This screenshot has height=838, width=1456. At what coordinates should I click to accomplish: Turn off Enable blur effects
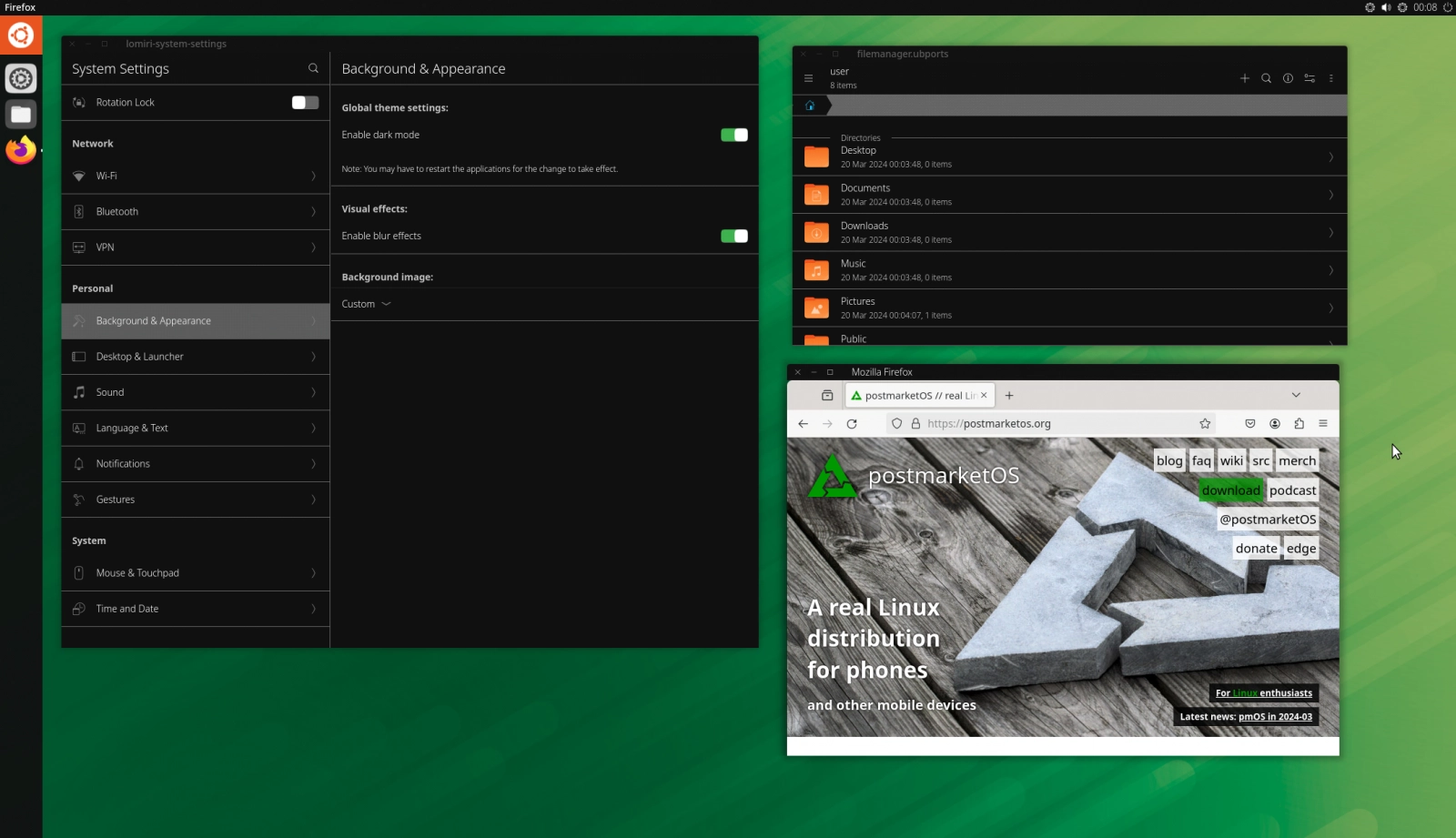(734, 236)
